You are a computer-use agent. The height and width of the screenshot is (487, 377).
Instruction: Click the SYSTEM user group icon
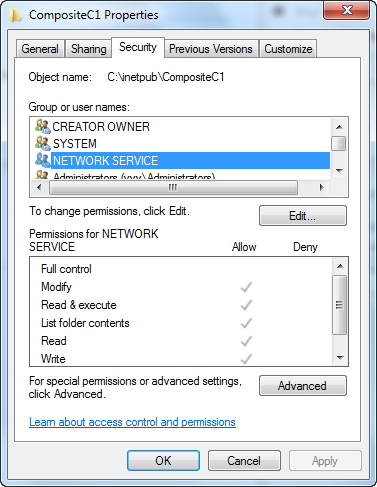tap(43, 143)
